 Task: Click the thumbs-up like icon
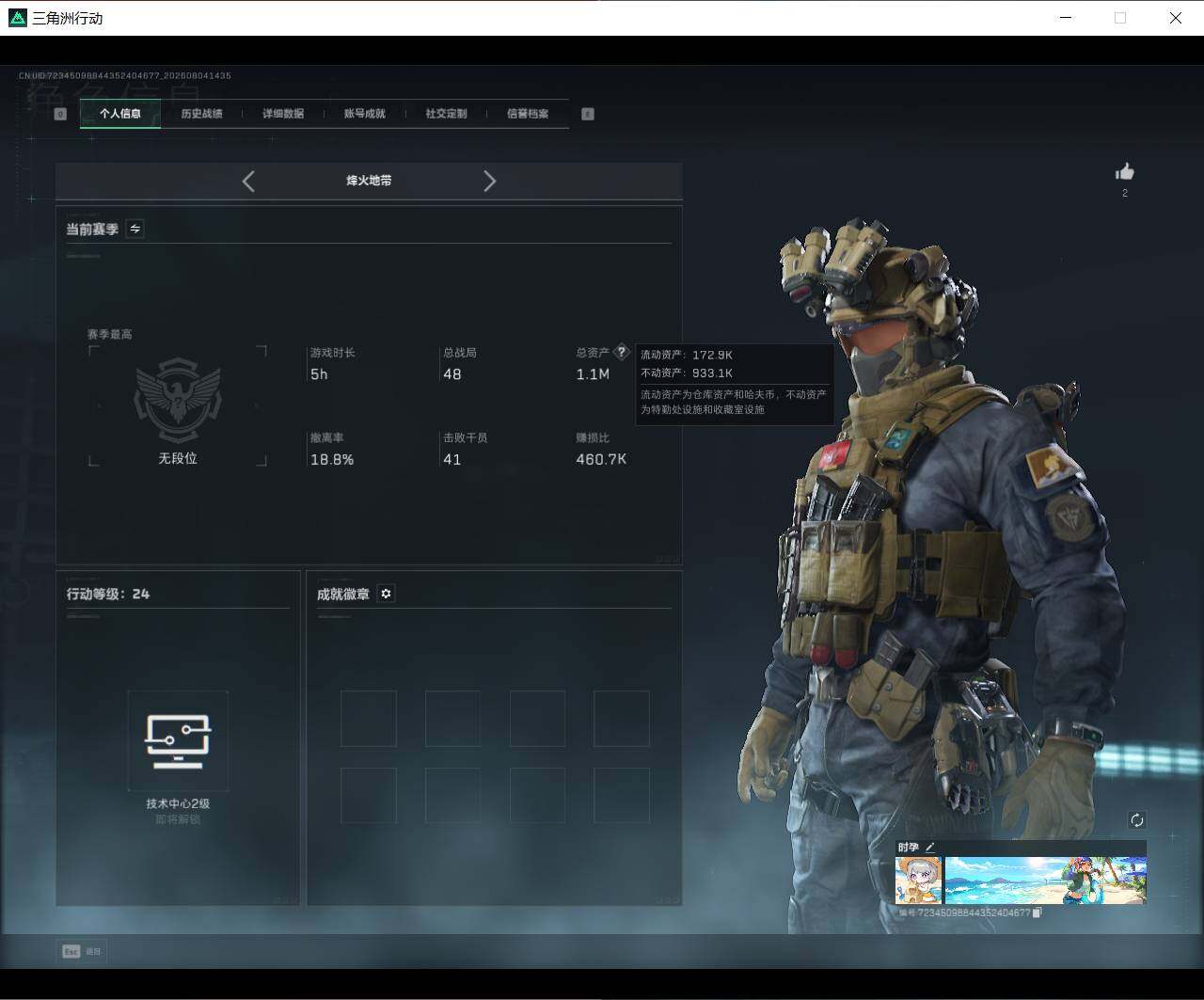click(x=1124, y=171)
